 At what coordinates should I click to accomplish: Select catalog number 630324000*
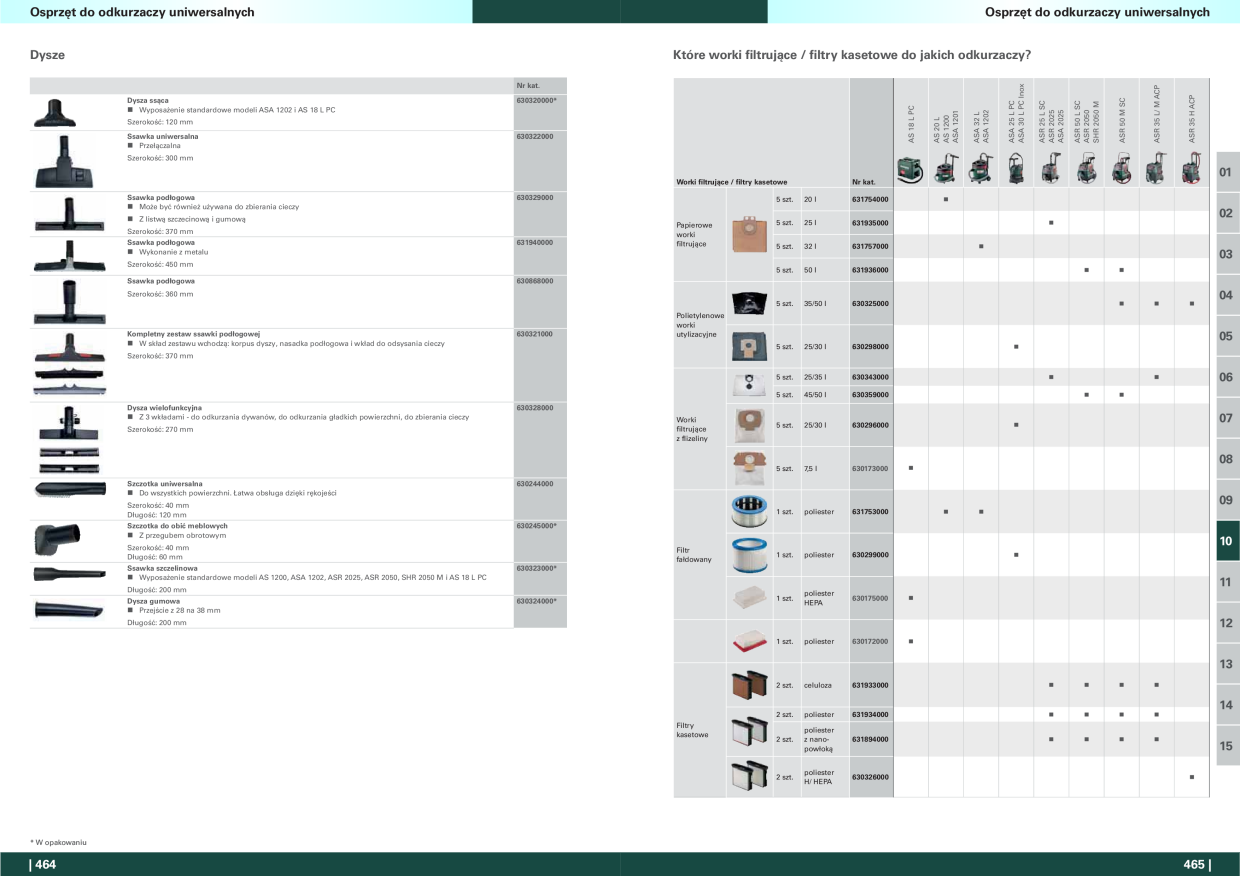click(x=537, y=602)
